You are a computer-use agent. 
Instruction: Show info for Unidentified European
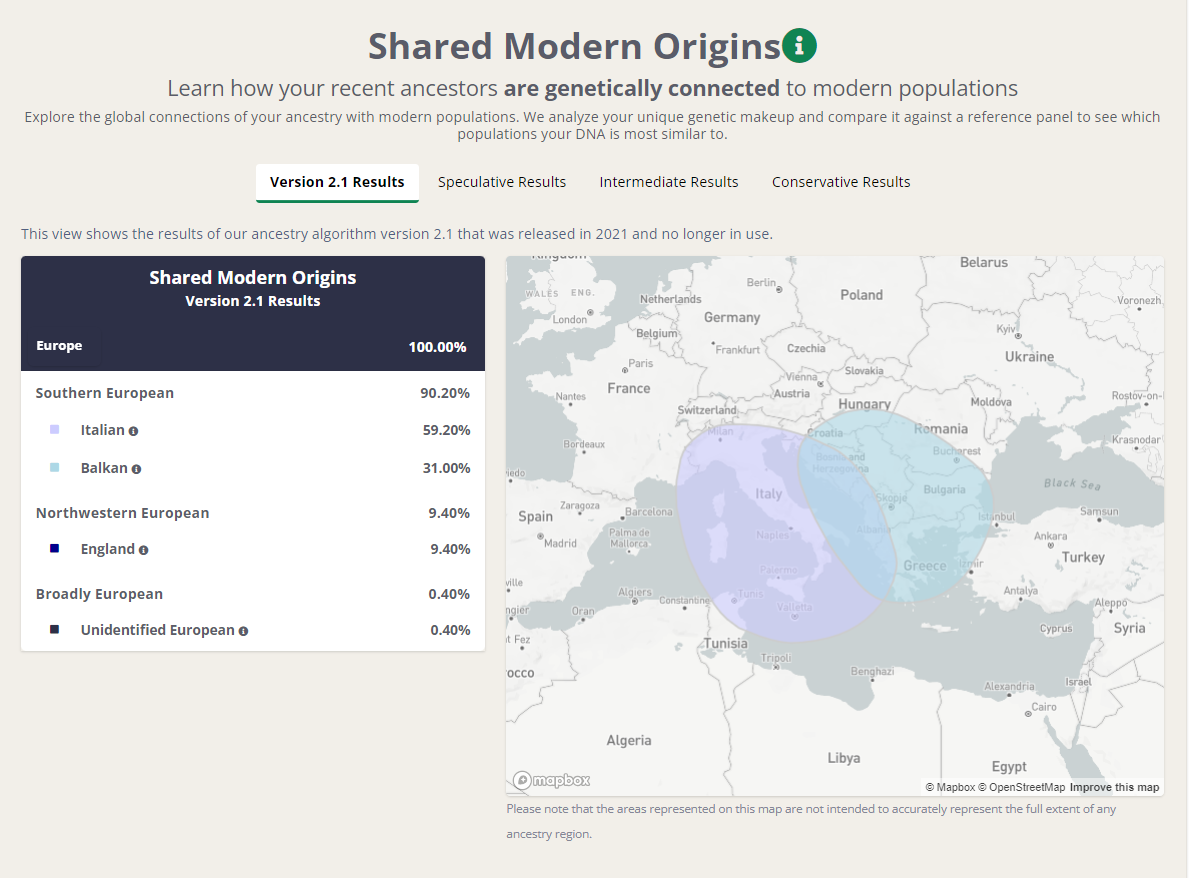click(x=243, y=631)
